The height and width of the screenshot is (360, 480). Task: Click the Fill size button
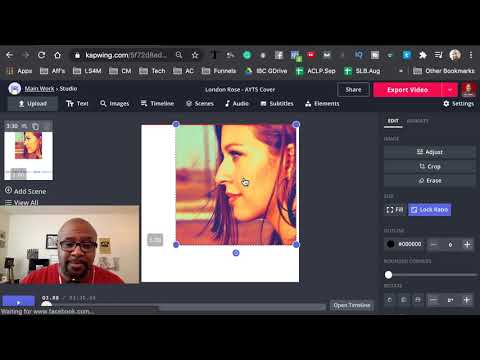395,210
